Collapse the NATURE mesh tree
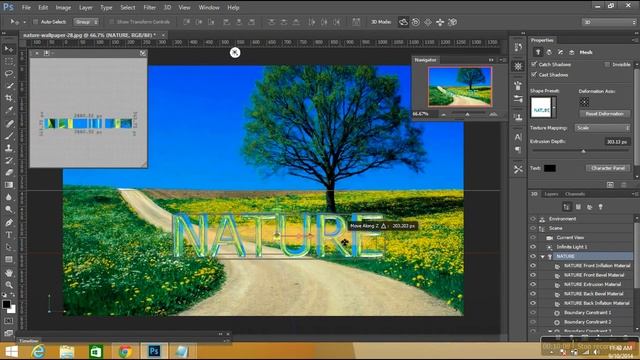Viewport: 640px width, 360px height. [x=542, y=257]
